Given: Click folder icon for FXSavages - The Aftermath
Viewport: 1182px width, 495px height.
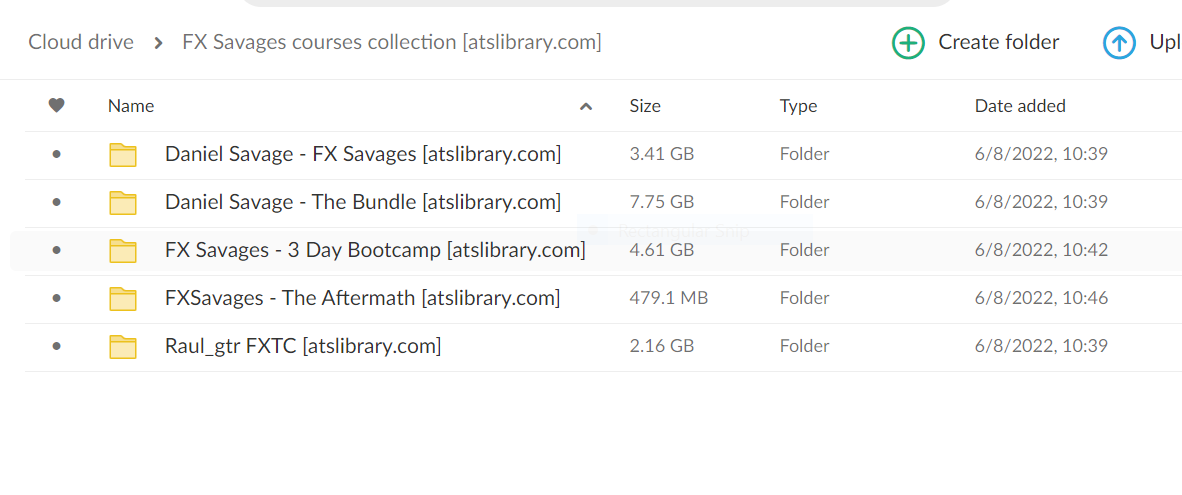Looking at the screenshot, I should [123, 299].
